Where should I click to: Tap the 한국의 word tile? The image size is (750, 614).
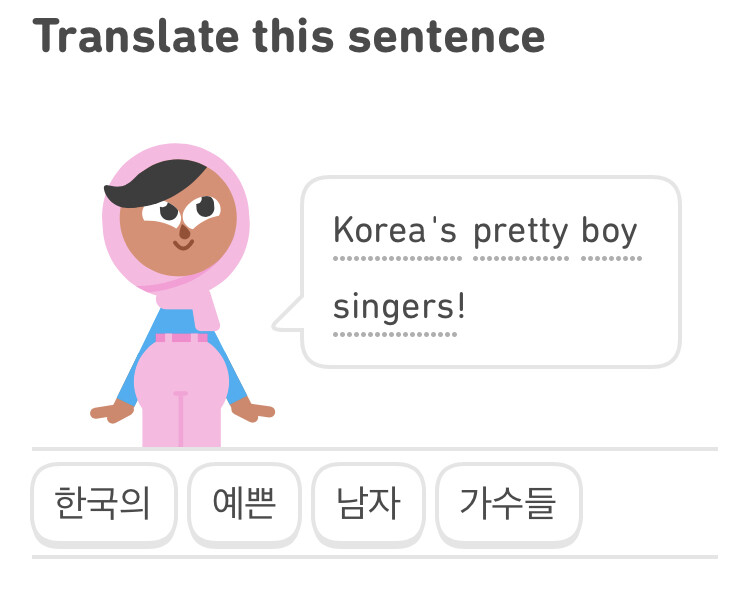tap(103, 503)
